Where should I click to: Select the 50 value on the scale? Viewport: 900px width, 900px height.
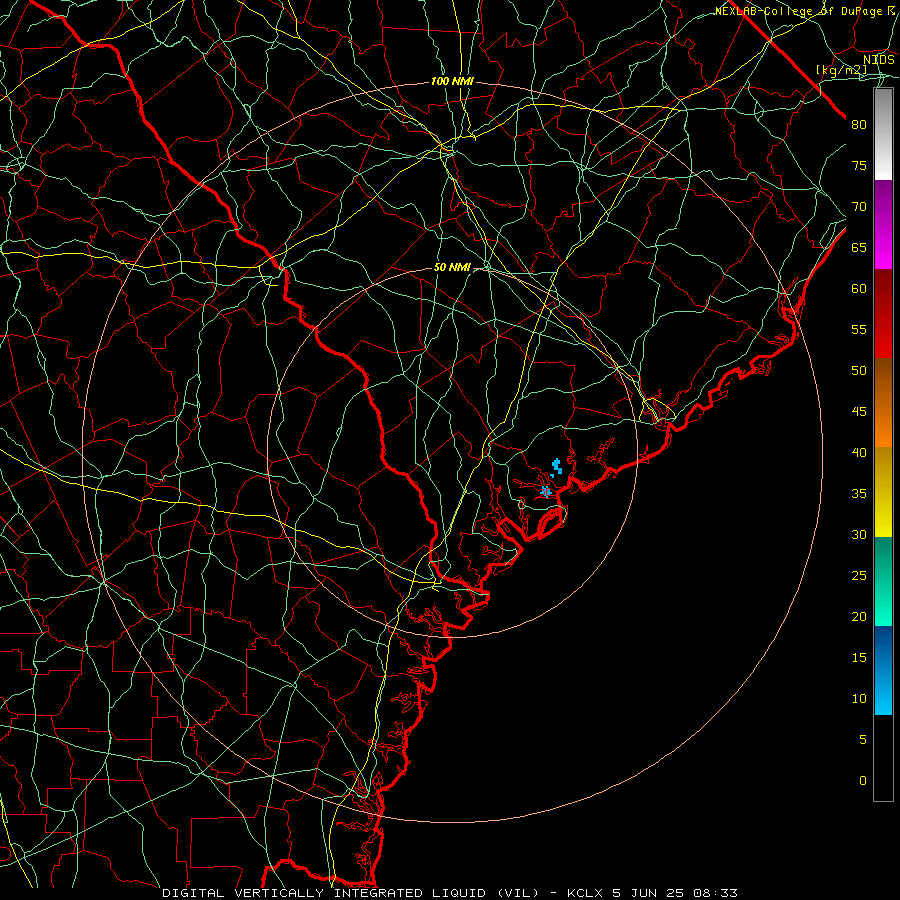tap(859, 371)
